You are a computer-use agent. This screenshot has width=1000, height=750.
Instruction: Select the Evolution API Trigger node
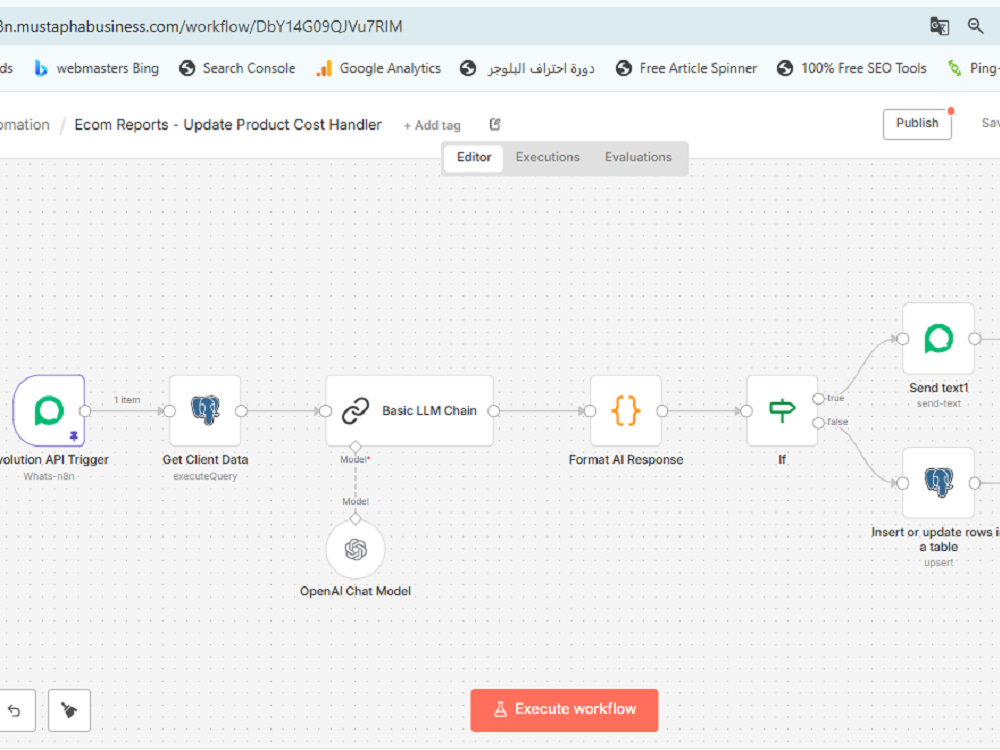[49, 411]
